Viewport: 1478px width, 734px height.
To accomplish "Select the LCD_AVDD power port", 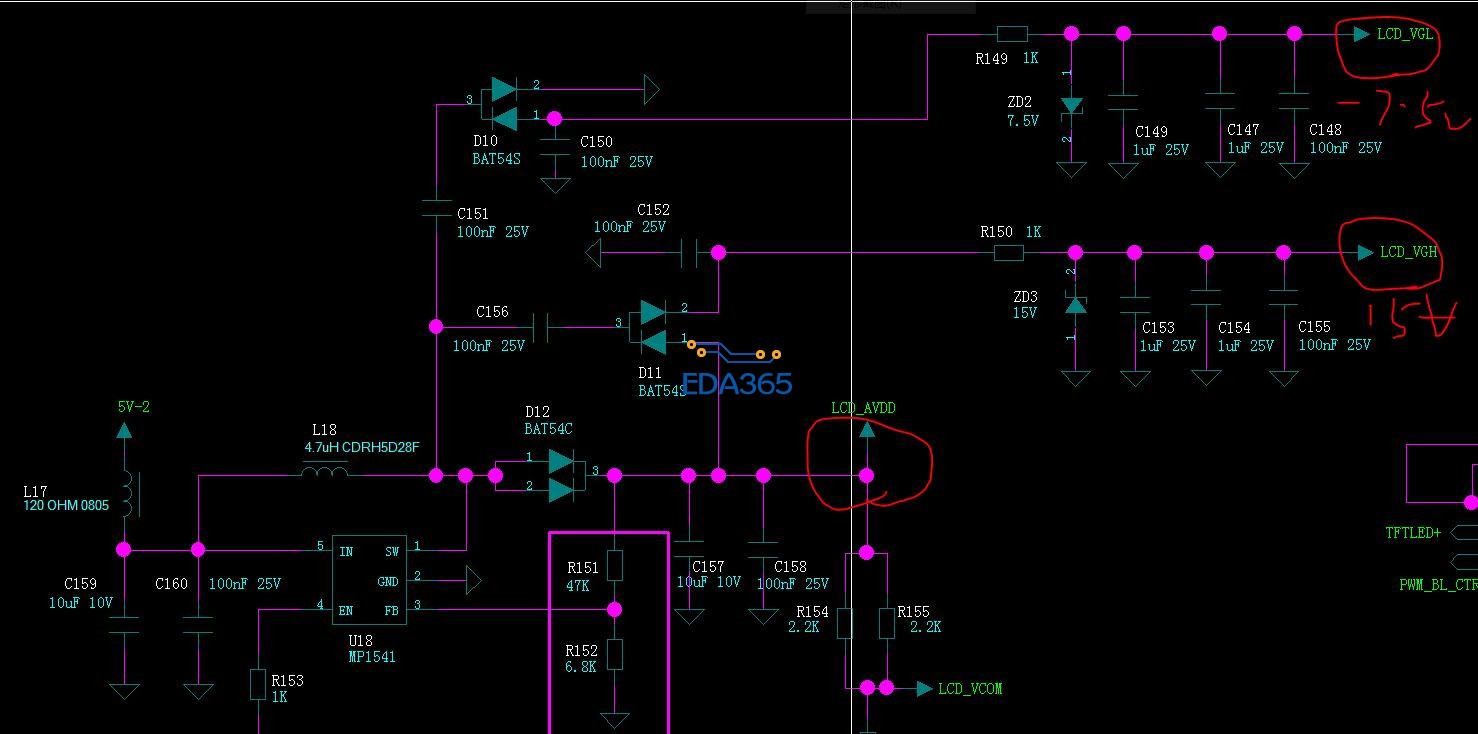I will (867, 430).
